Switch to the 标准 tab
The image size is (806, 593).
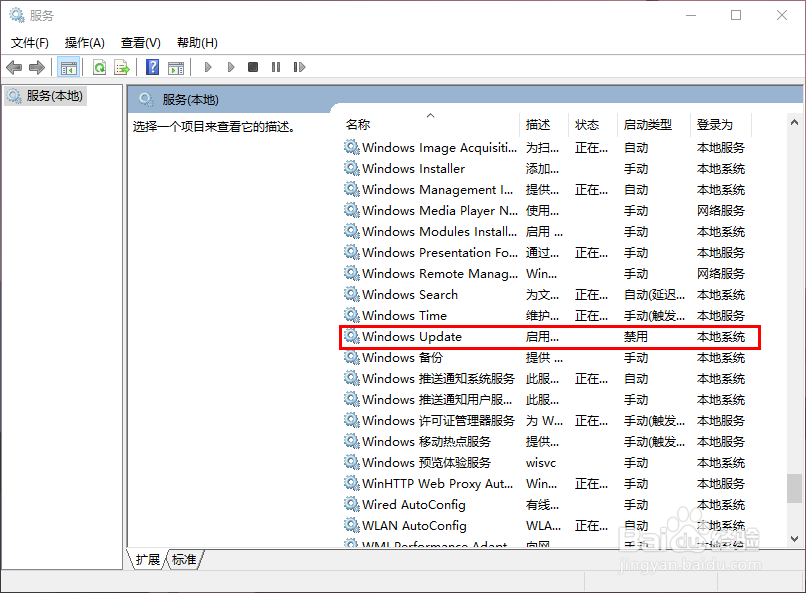pos(184,560)
